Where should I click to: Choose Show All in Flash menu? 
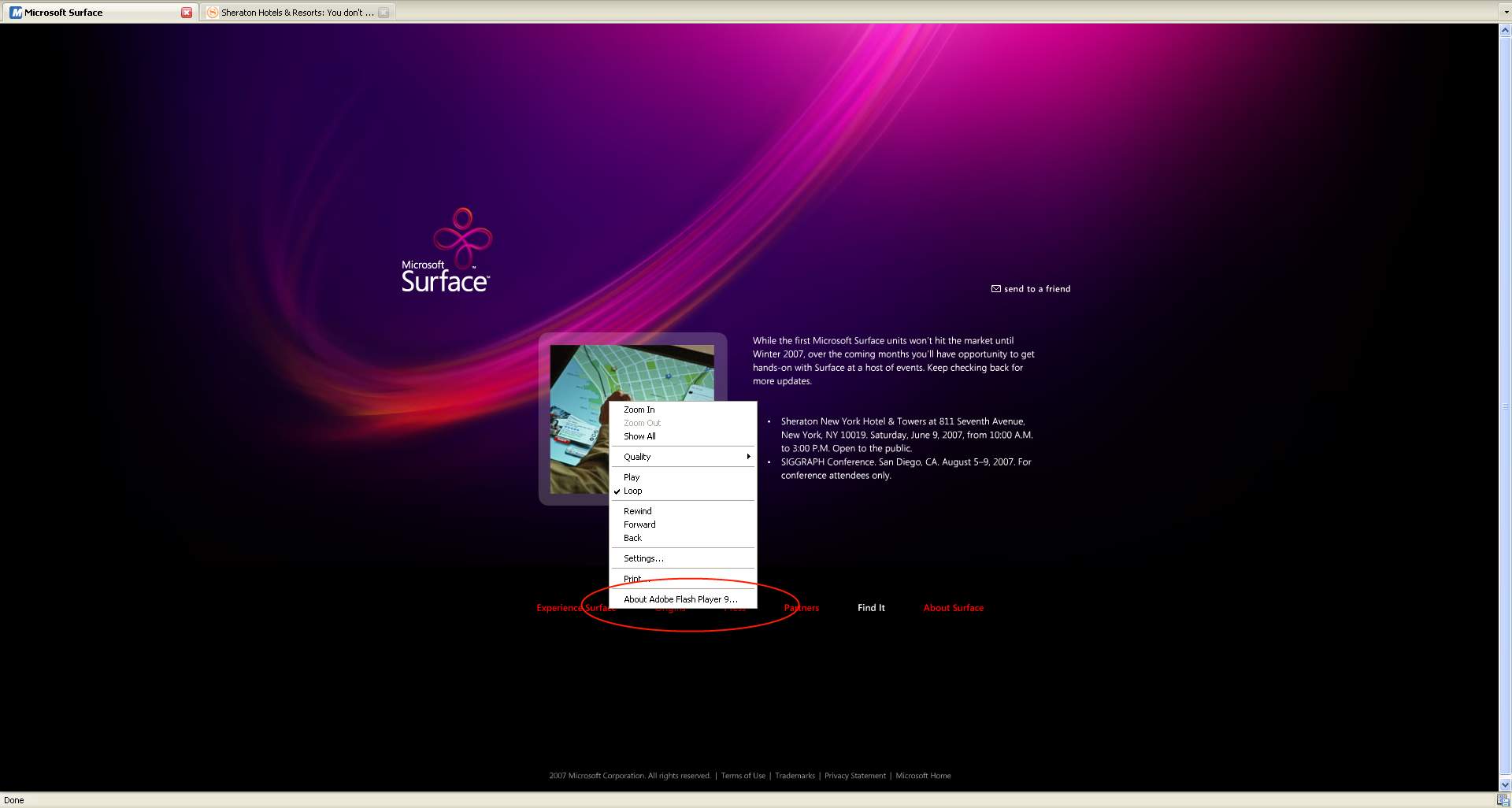point(683,436)
